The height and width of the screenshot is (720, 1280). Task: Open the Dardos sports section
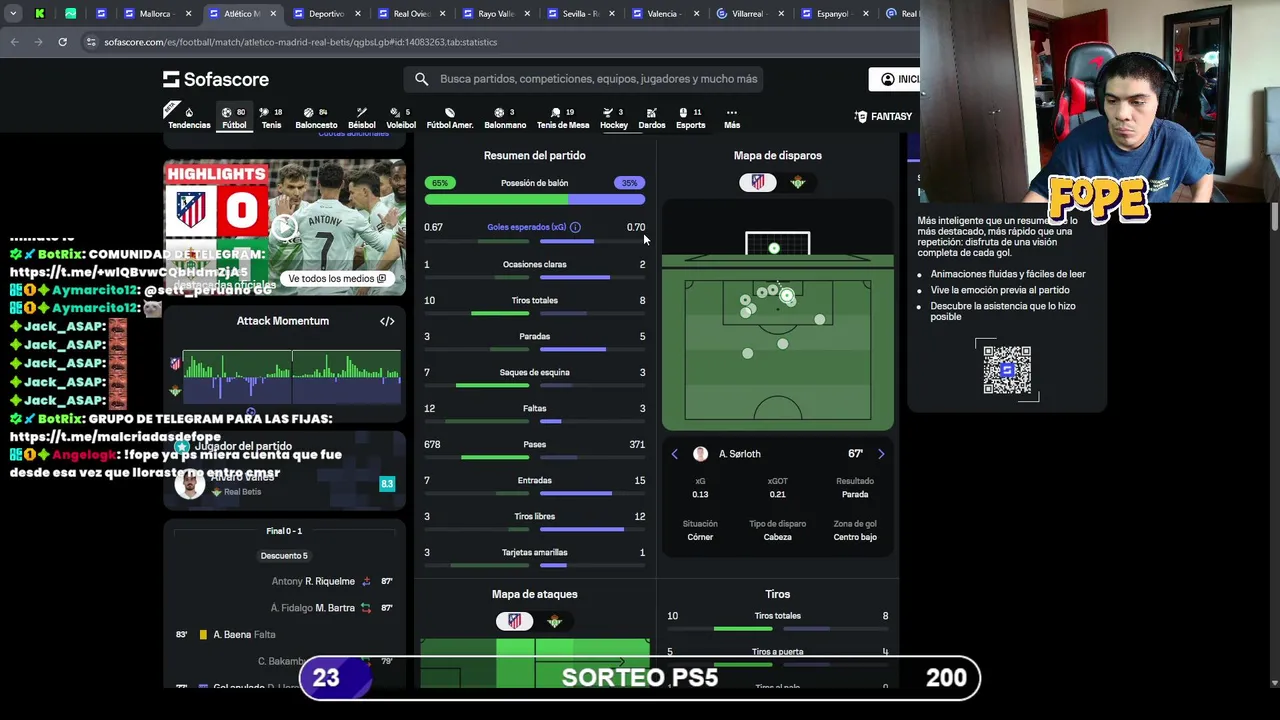tap(652, 118)
